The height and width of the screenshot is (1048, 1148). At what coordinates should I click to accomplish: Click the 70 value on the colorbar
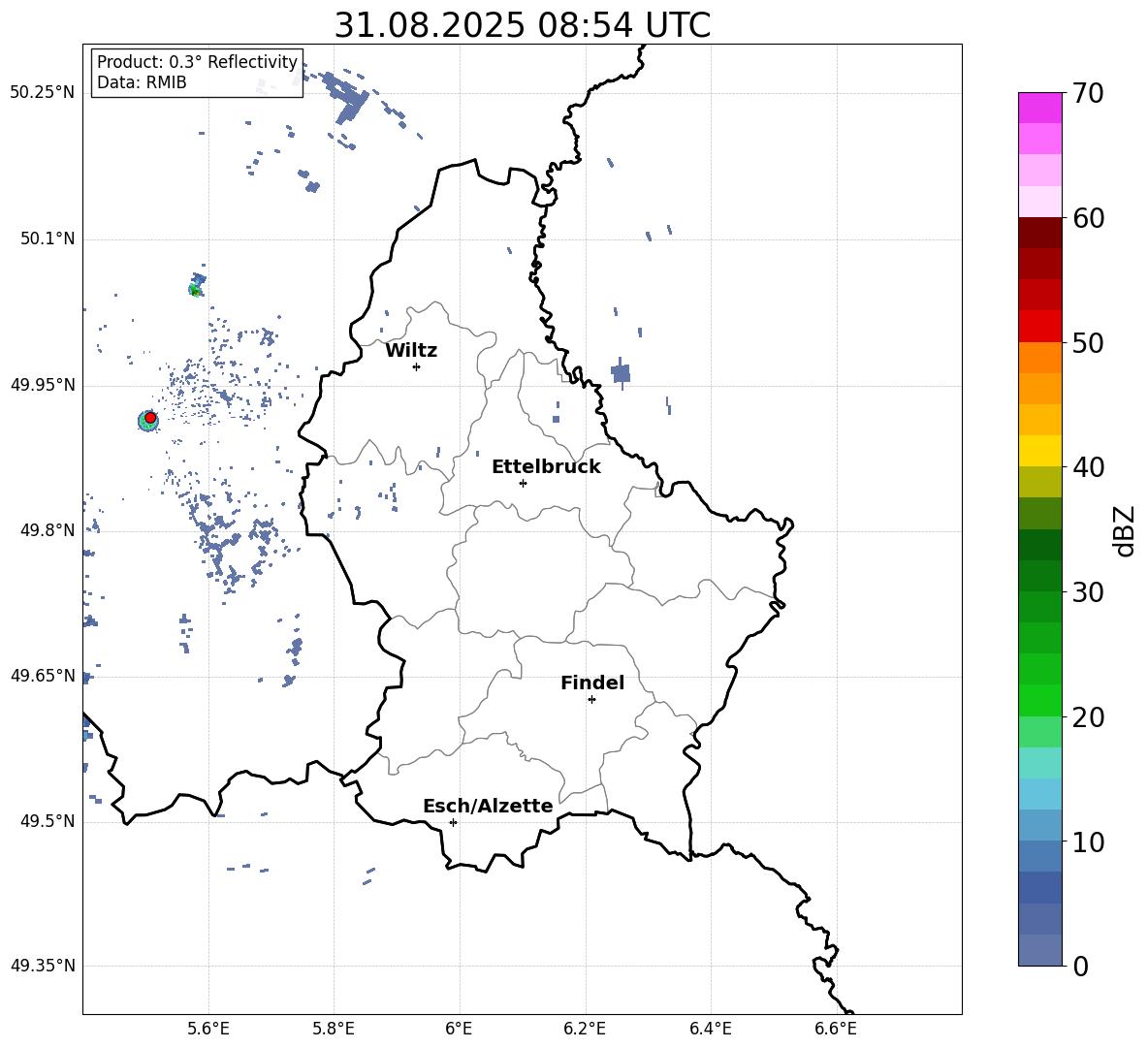tap(1088, 94)
